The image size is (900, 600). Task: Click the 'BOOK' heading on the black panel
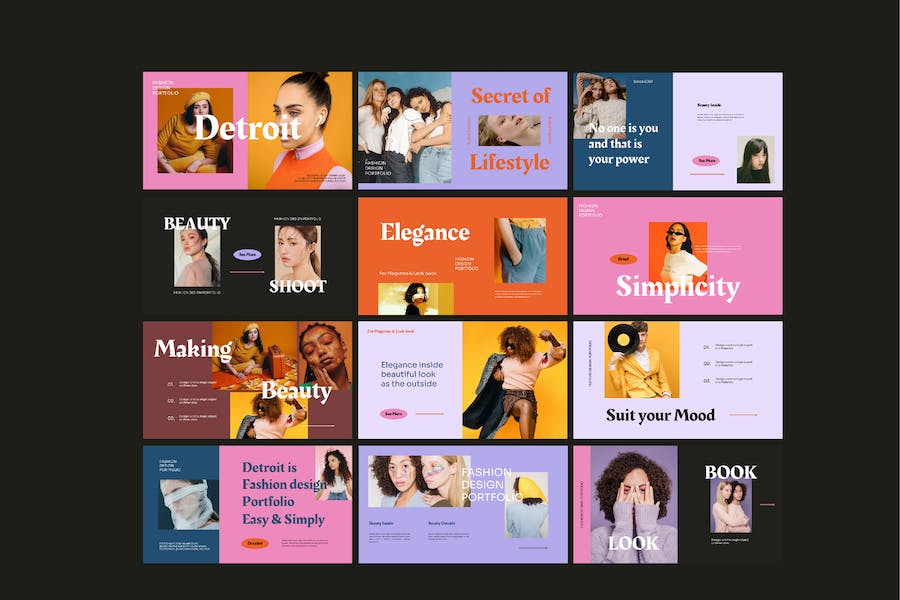pyautogui.click(x=731, y=472)
